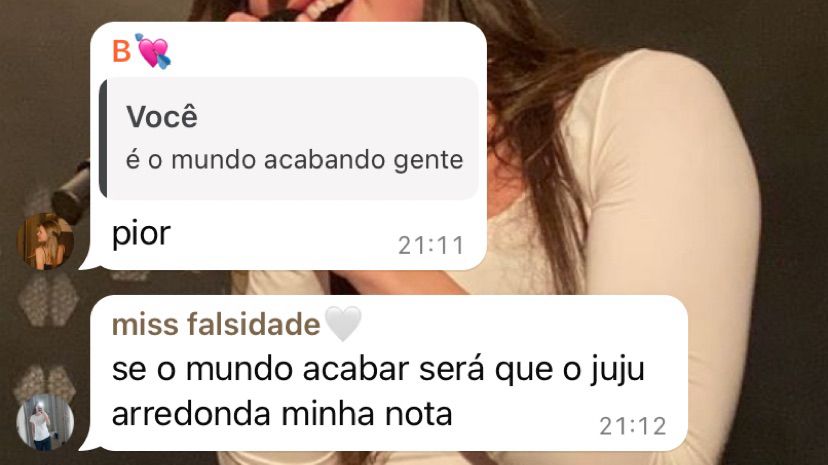Image resolution: width=828 pixels, height=465 pixels.
Task: Tap the pink heart with arrow emoji
Action: pos(153,51)
